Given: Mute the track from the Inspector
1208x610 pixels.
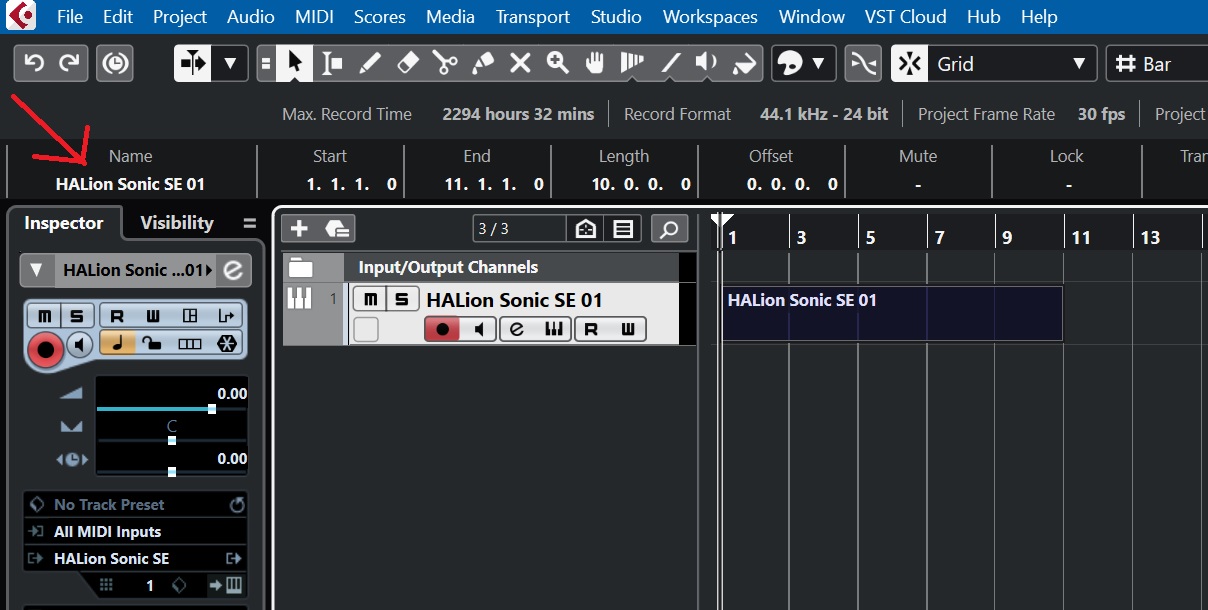Looking at the screenshot, I should pos(44,316).
